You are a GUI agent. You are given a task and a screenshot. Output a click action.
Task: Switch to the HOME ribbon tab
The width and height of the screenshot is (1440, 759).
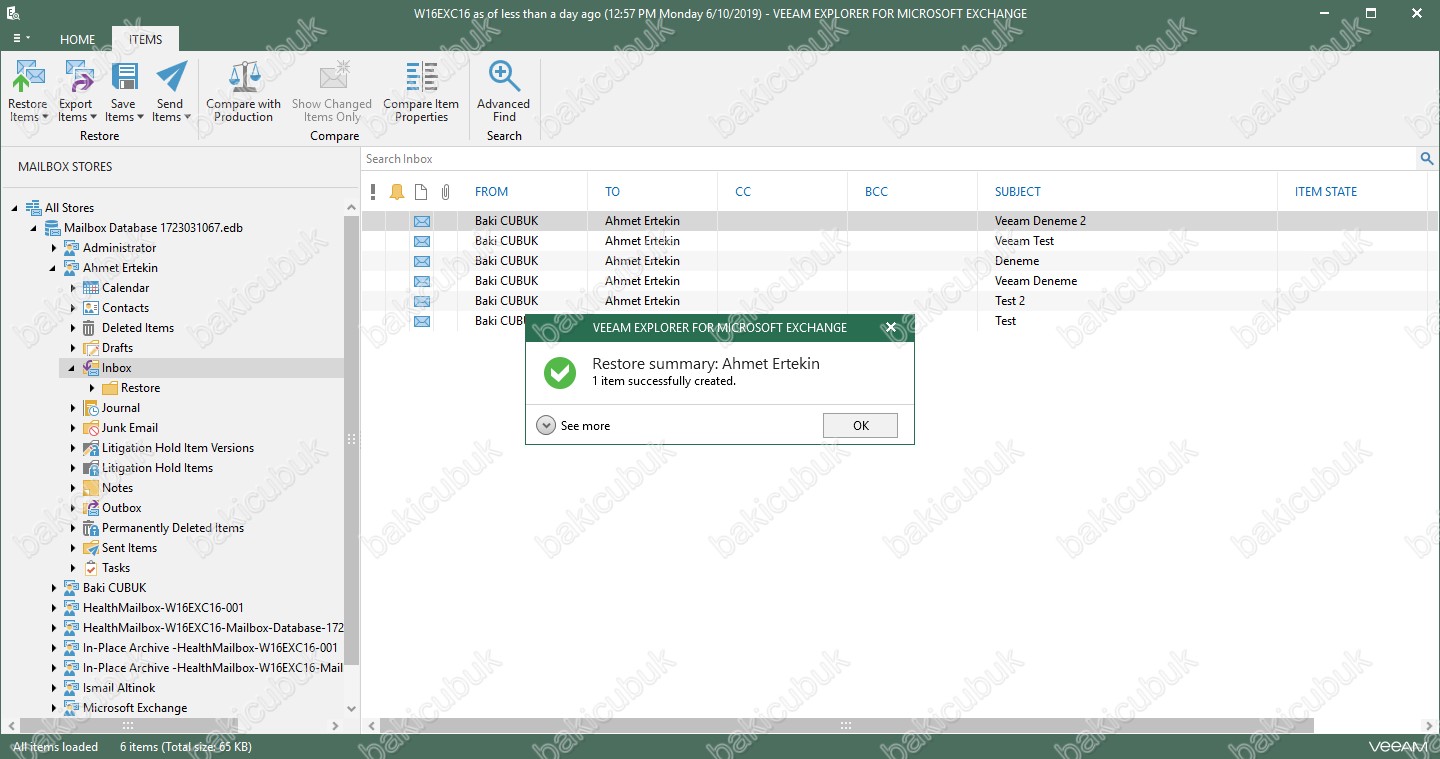click(78, 40)
